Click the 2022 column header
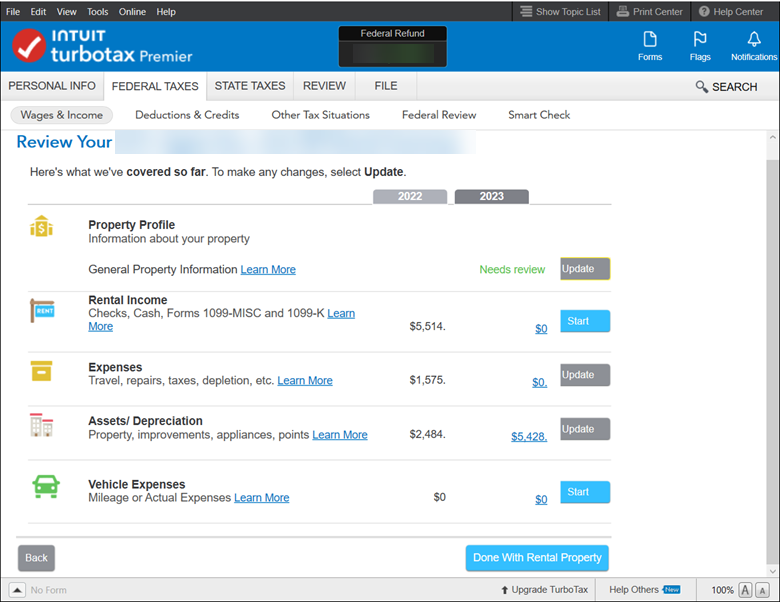Viewport: 780px width, 602px height. (x=410, y=197)
